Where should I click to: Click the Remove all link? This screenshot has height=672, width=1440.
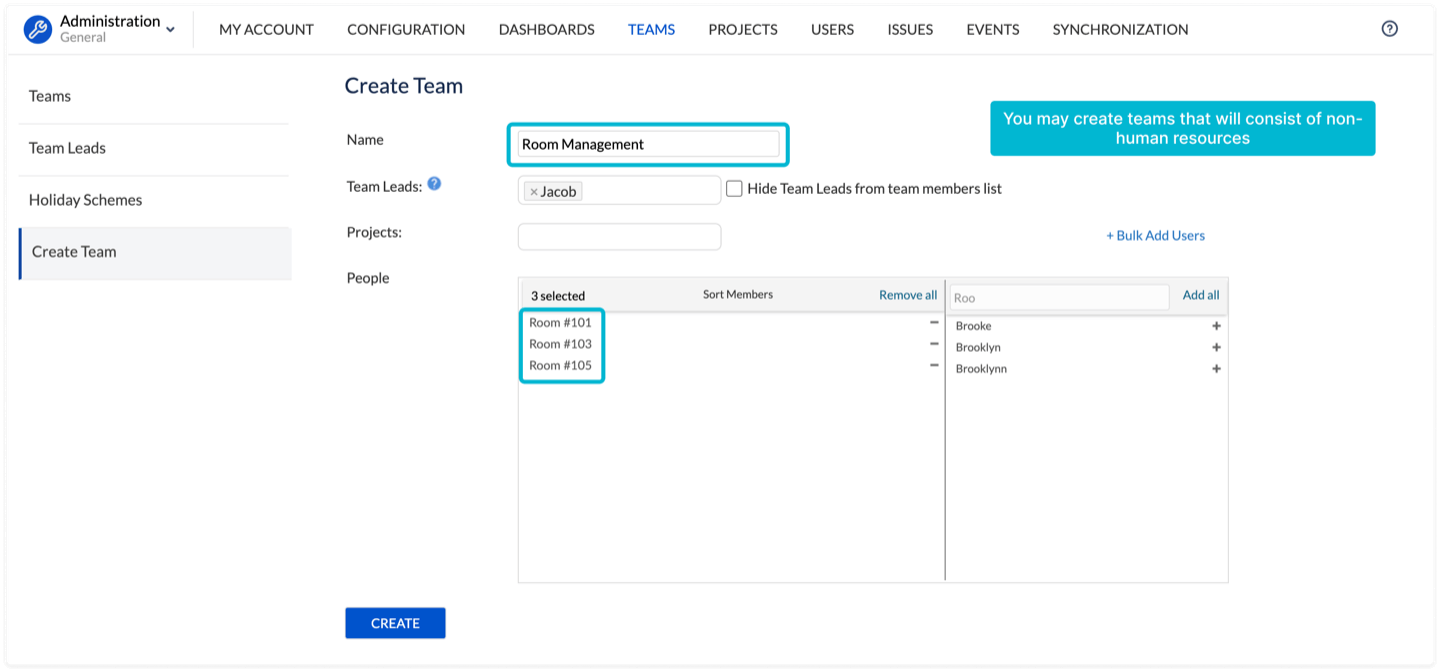(907, 295)
